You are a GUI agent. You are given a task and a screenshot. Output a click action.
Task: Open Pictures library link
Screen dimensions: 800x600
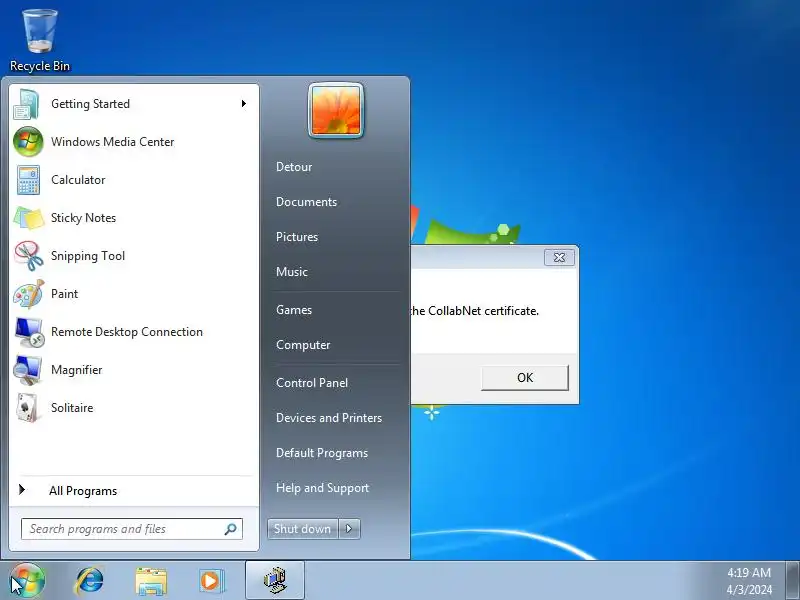297,237
